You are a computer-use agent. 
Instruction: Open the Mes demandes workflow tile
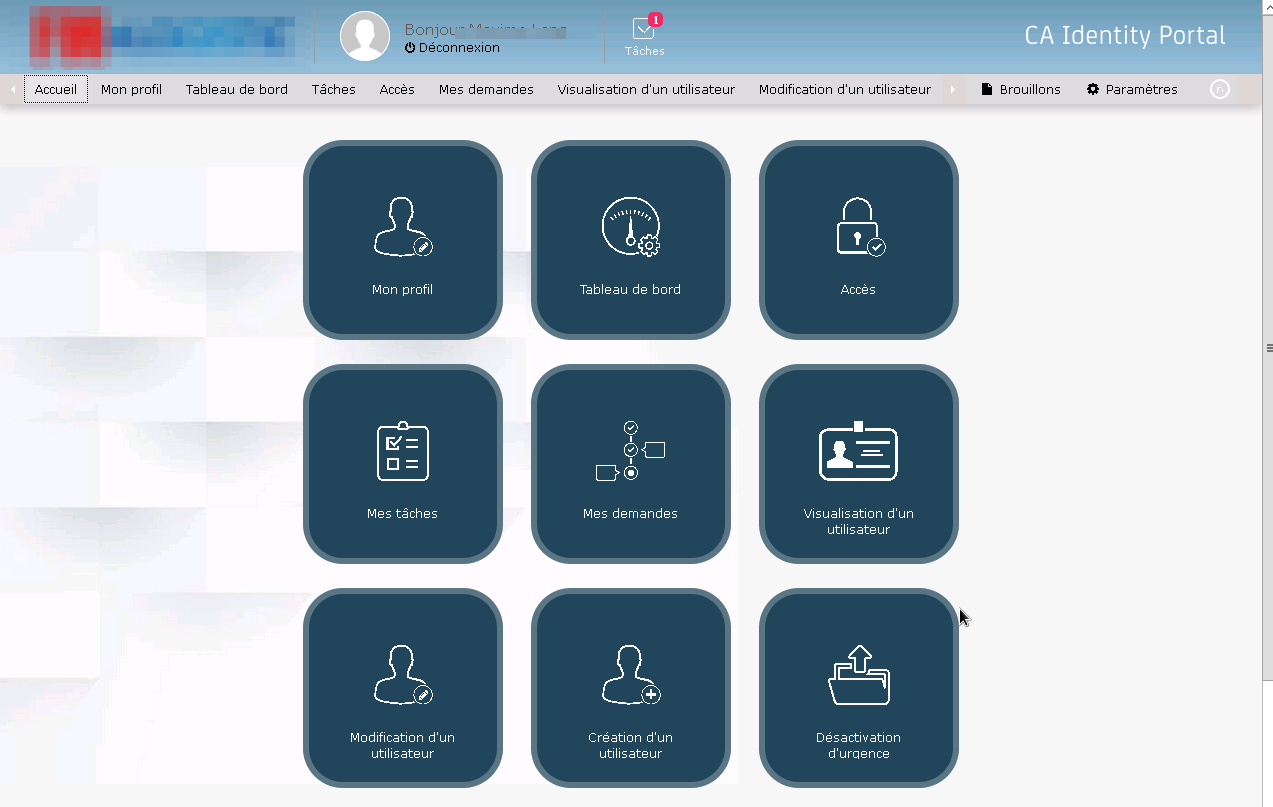(x=630, y=464)
